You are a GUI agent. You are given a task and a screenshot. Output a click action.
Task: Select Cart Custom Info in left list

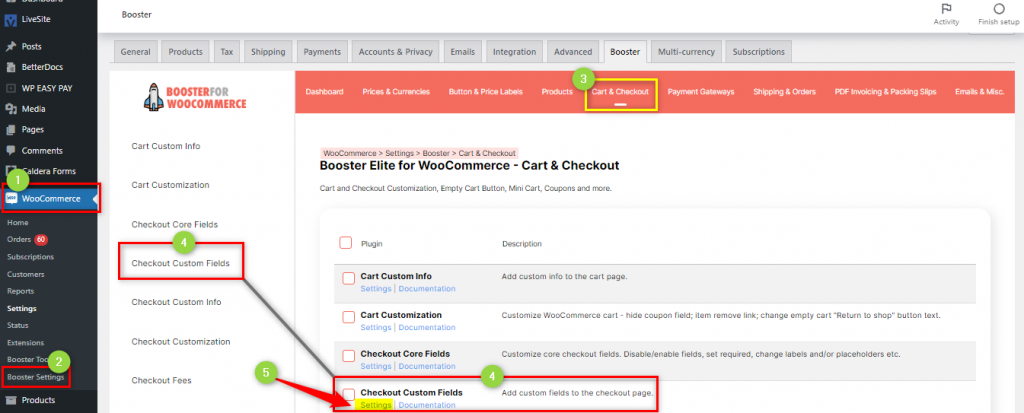166,146
